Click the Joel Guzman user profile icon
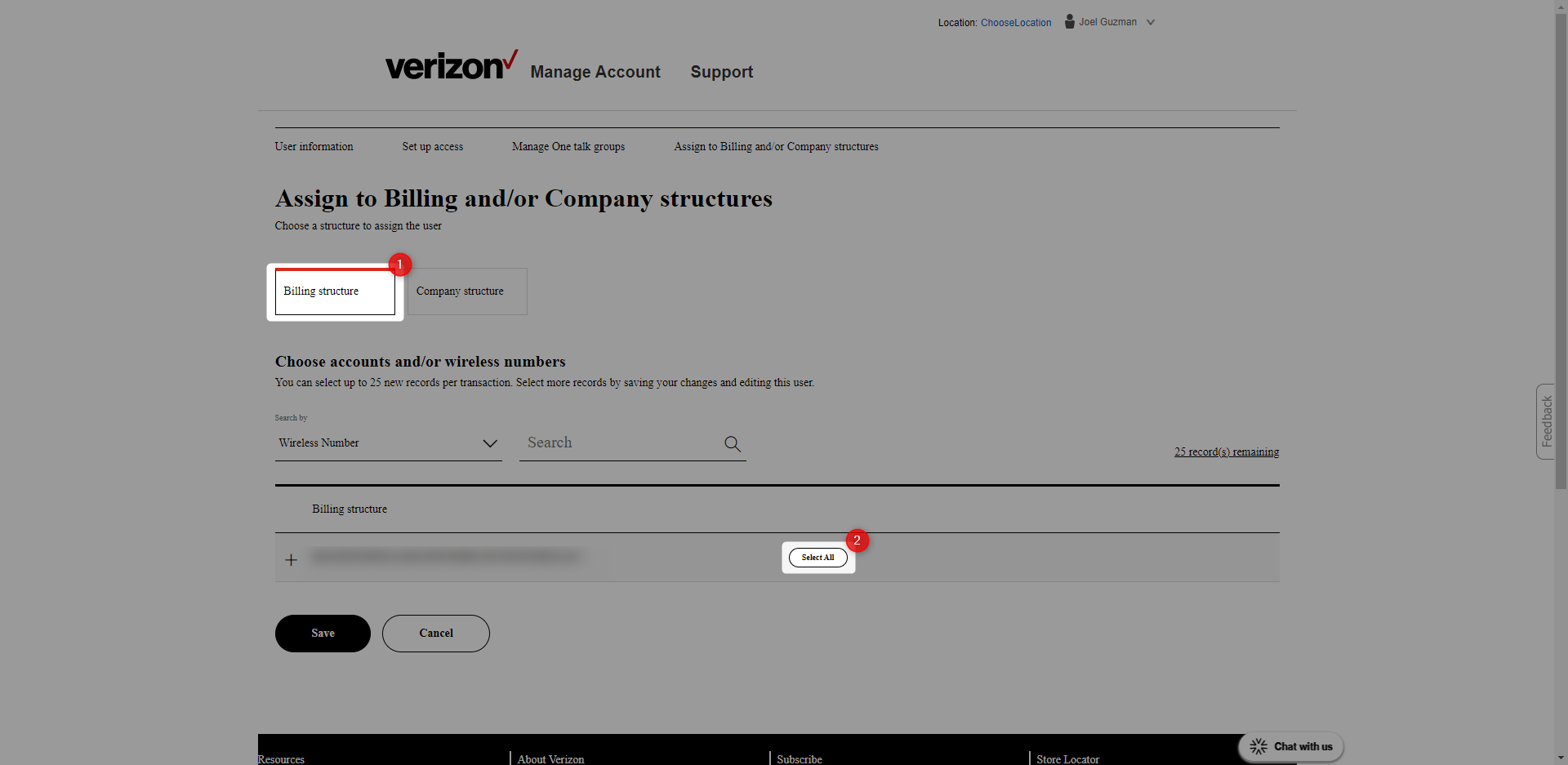 coord(1069,22)
